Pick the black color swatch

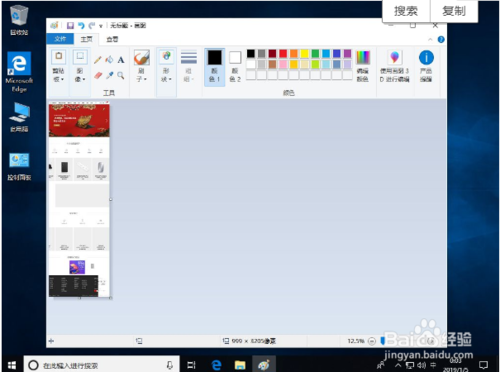click(251, 53)
